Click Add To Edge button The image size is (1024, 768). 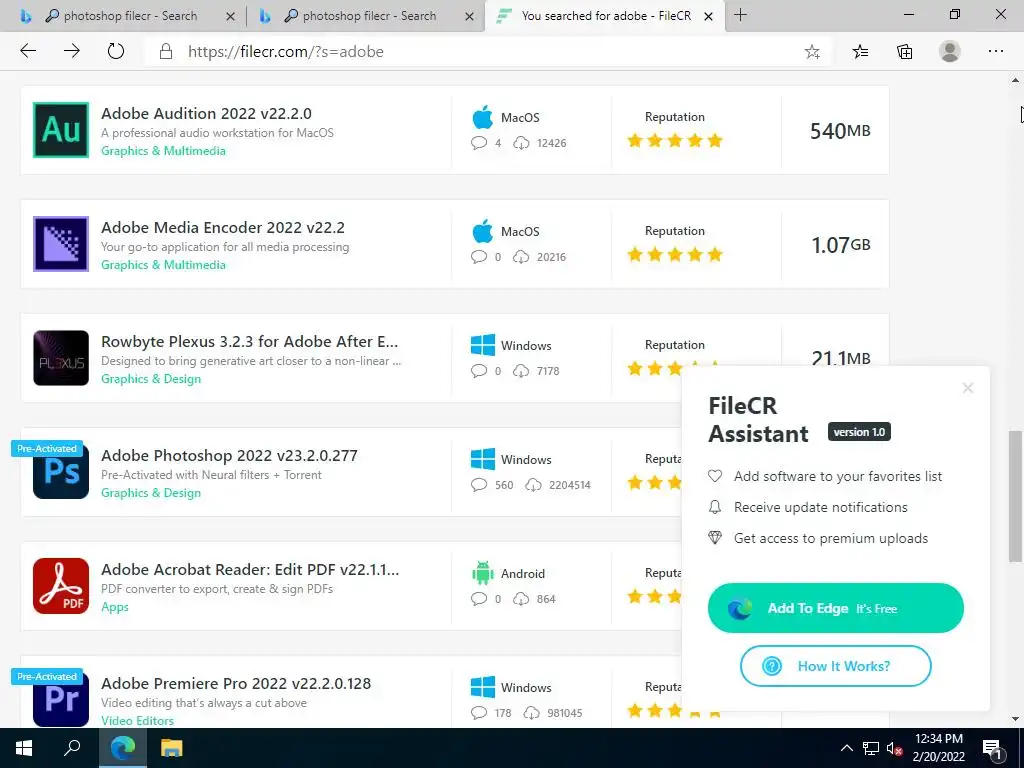tap(835, 608)
